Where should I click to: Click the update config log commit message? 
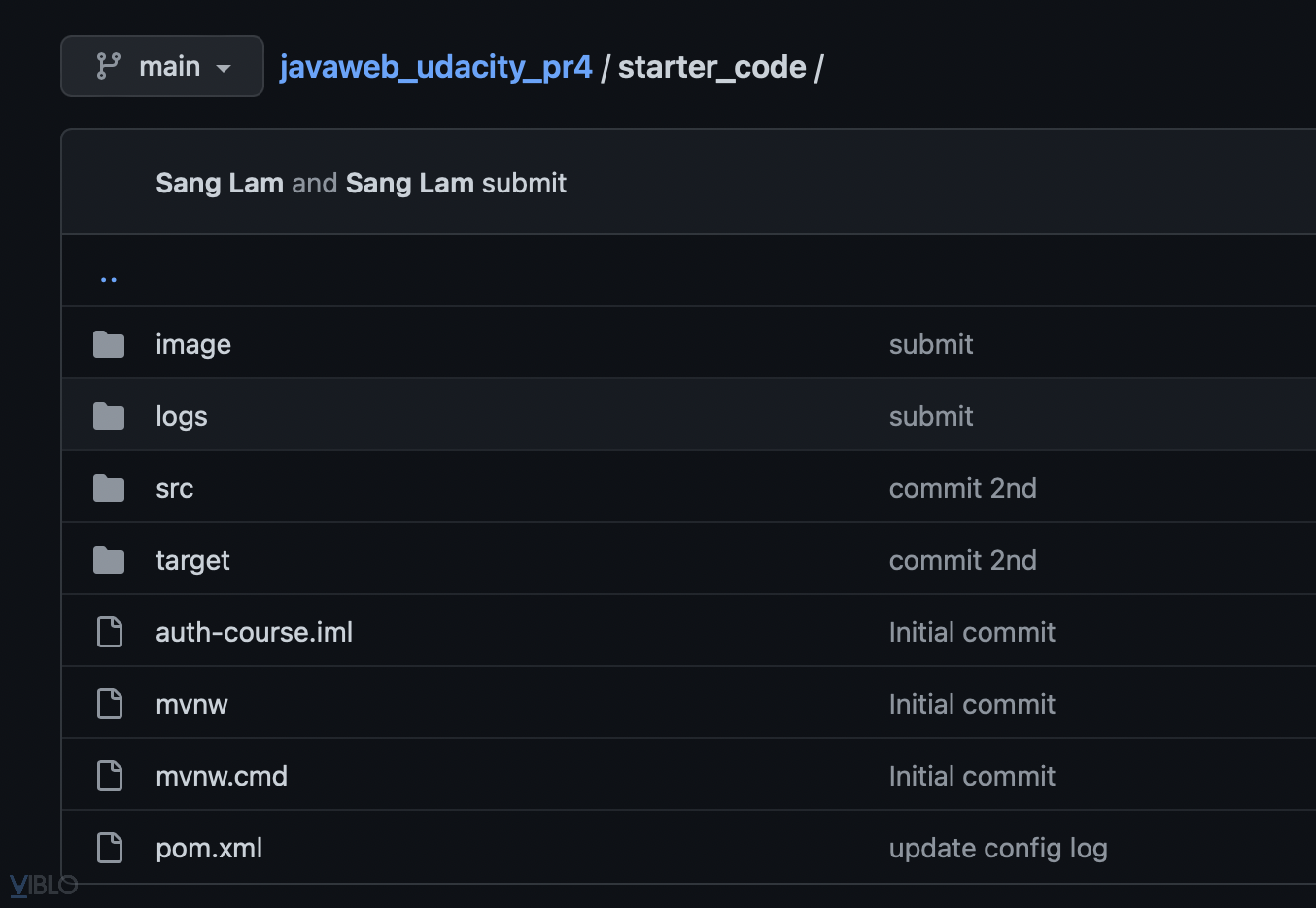(x=998, y=847)
